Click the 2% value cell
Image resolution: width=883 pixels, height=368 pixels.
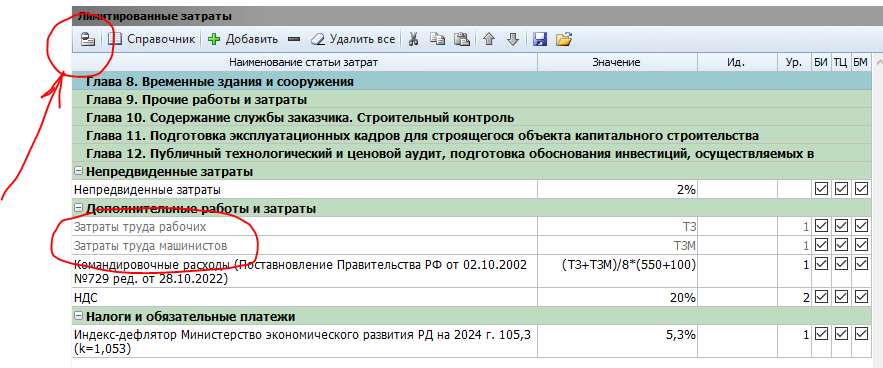click(617, 190)
